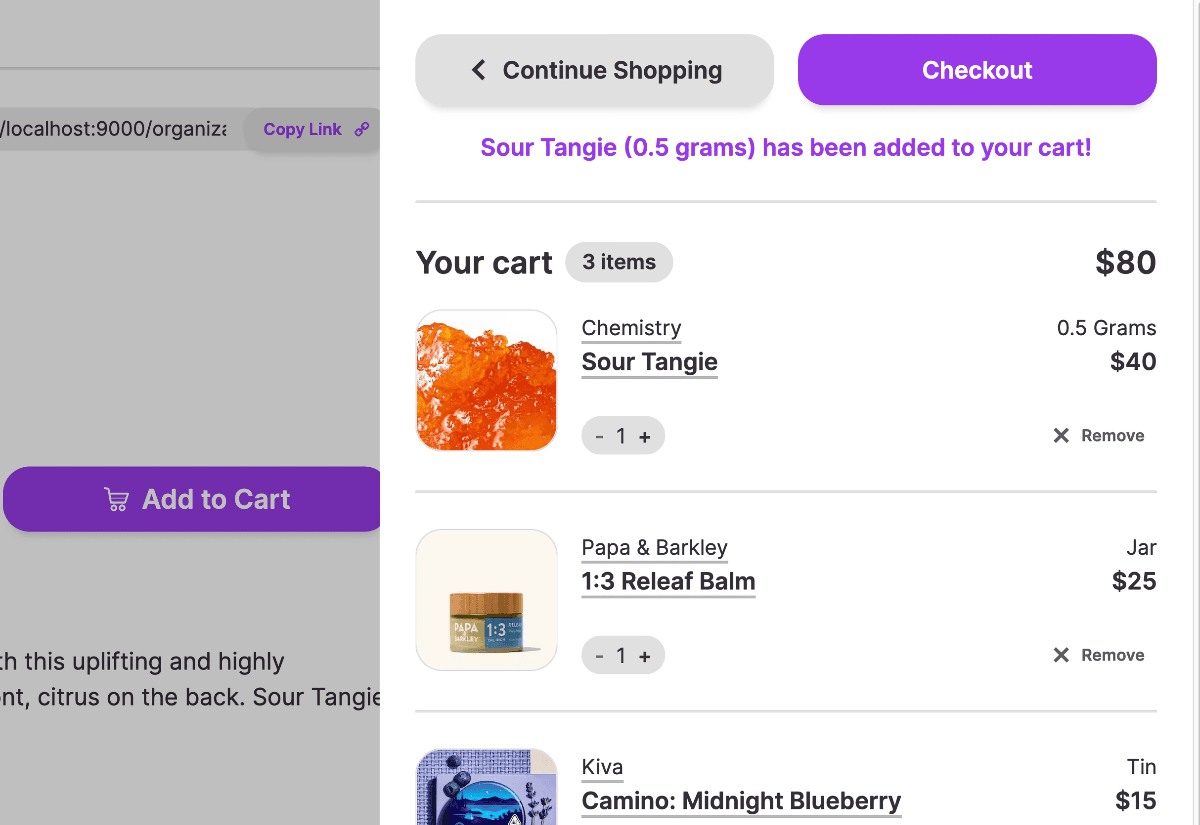Click the plus icon for Releaf Balm quantity
The height and width of the screenshot is (825, 1200).
(644, 655)
